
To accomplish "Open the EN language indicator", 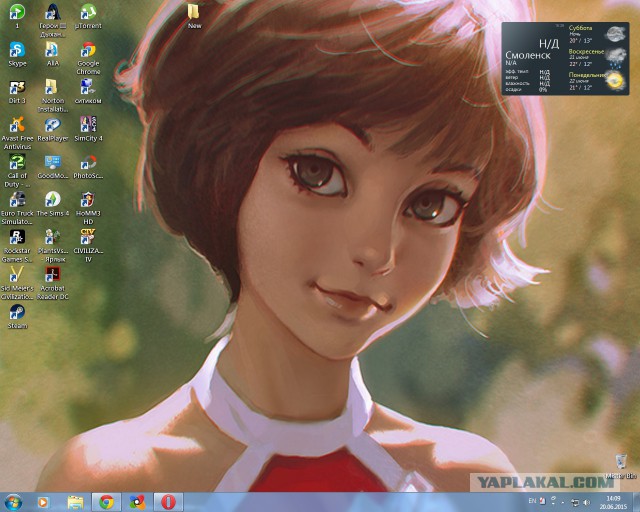I will coord(532,501).
